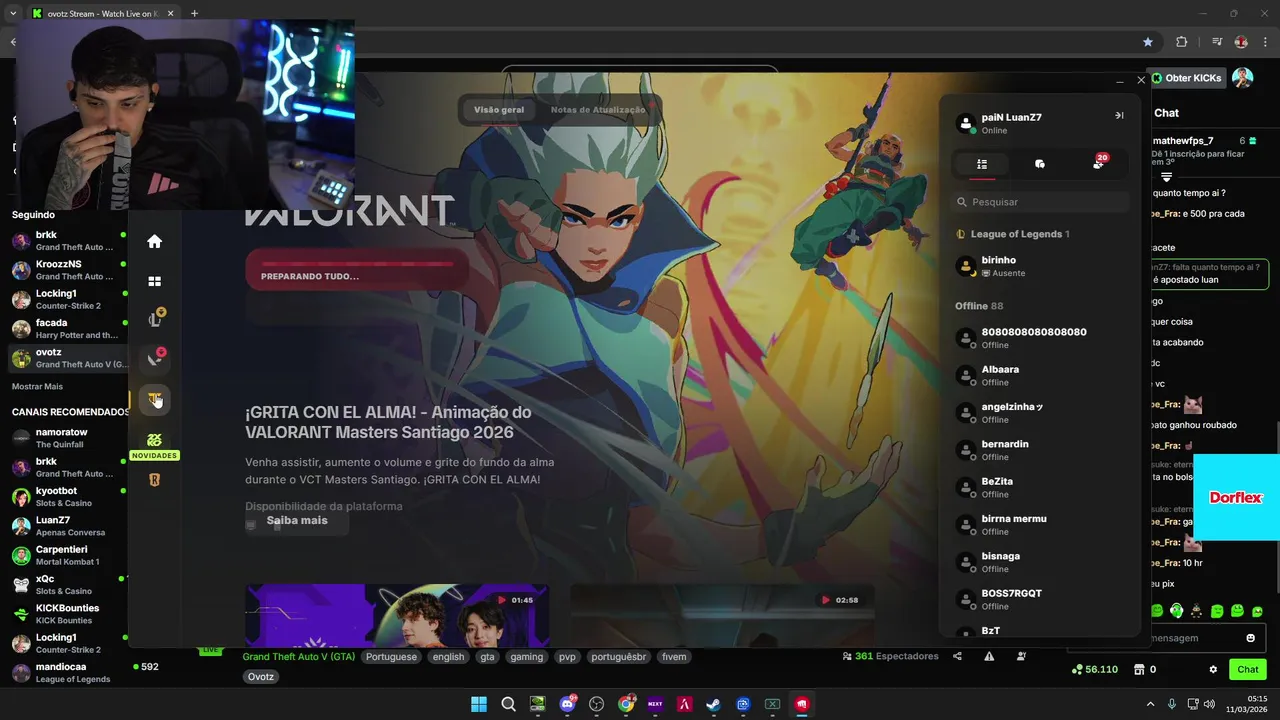The height and width of the screenshot is (720, 1280).
Task: Click the Dorflex advertisement banner
Action: coord(1237,497)
